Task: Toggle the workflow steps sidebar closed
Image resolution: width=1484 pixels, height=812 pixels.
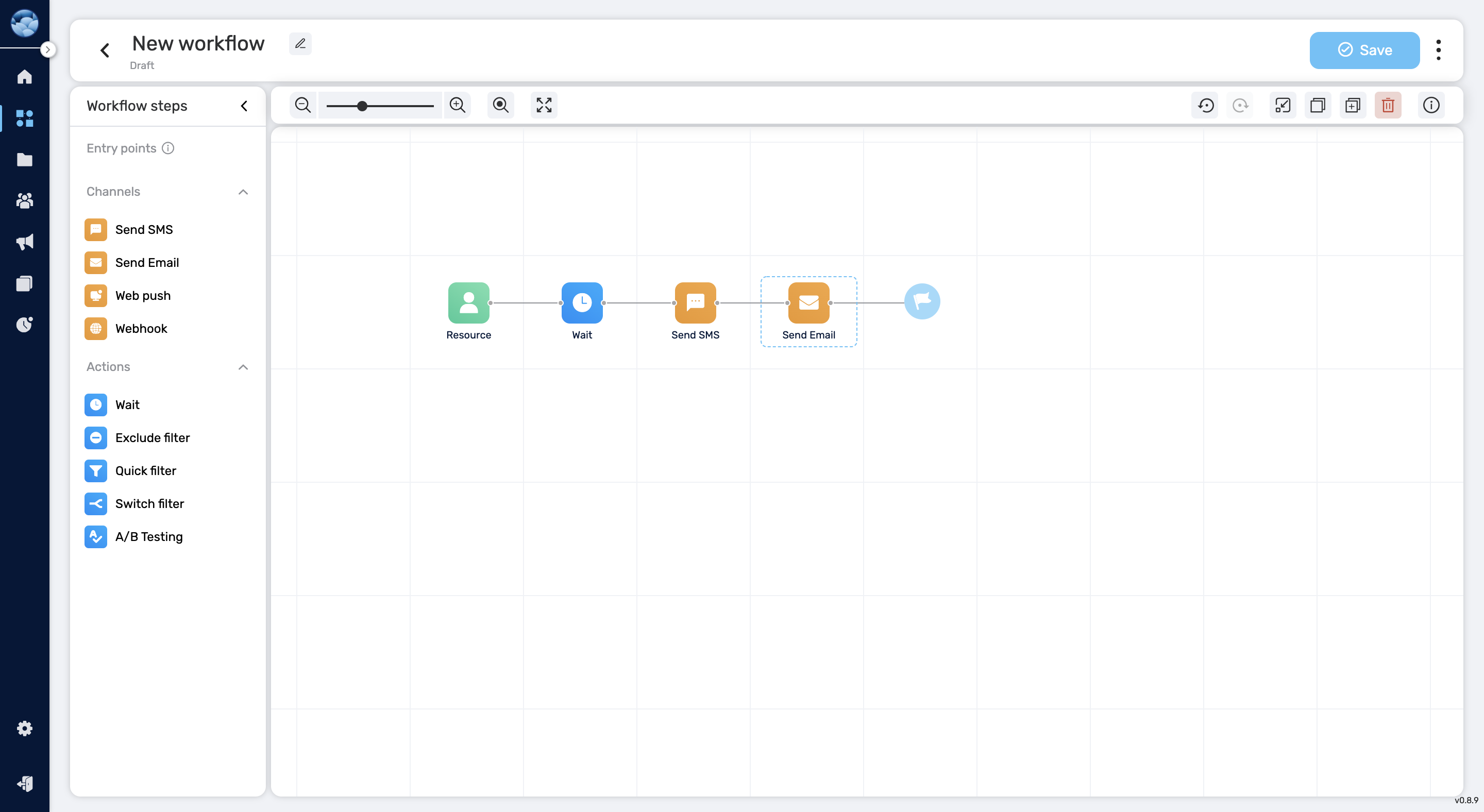Action: pos(245,106)
